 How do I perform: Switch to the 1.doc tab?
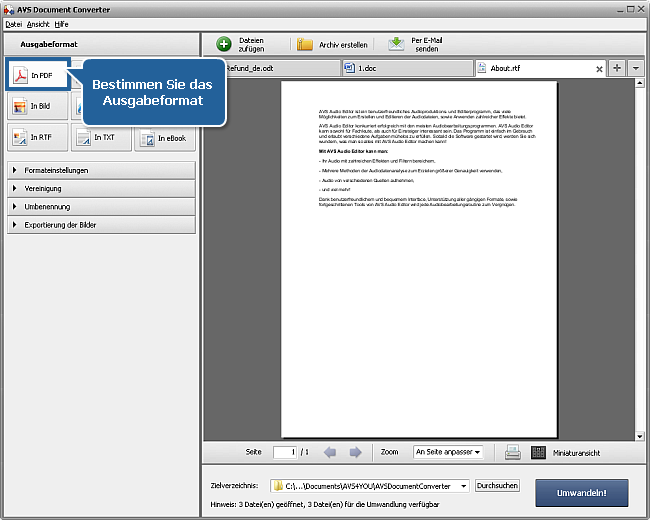tap(407, 68)
